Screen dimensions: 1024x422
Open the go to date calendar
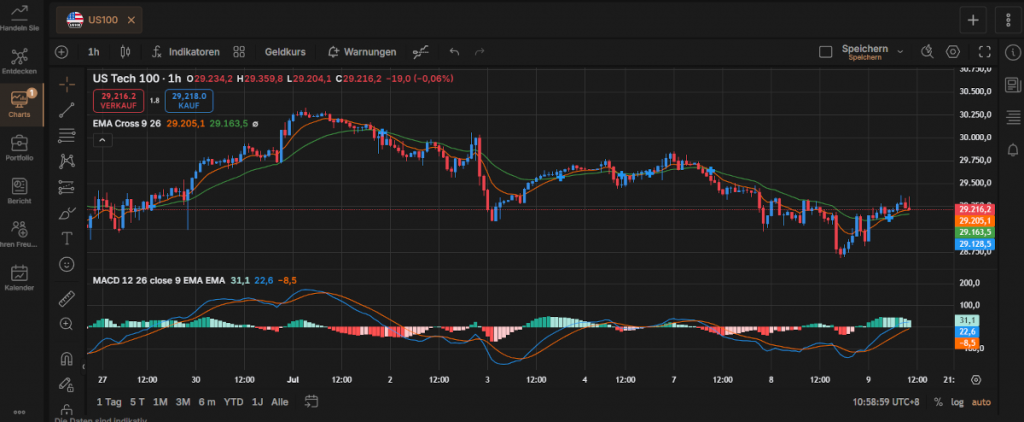coord(312,401)
